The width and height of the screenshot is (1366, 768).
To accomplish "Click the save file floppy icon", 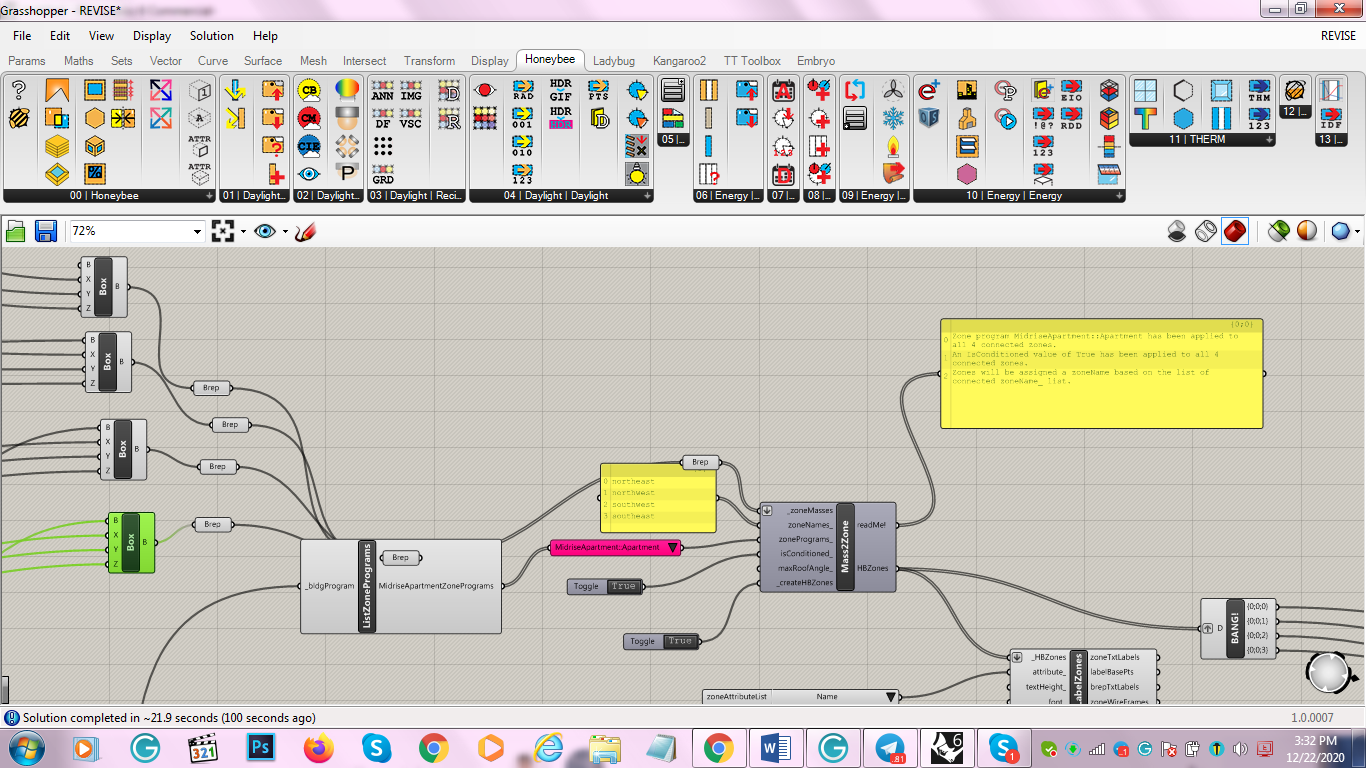I will (x=46, y=231).
